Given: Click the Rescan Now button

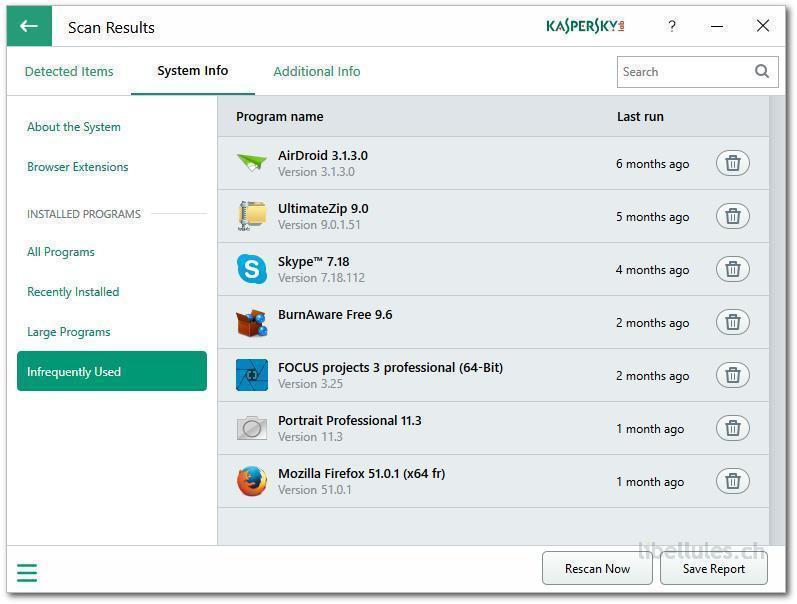Looking at the screenshot, I should tap(597, 568).
